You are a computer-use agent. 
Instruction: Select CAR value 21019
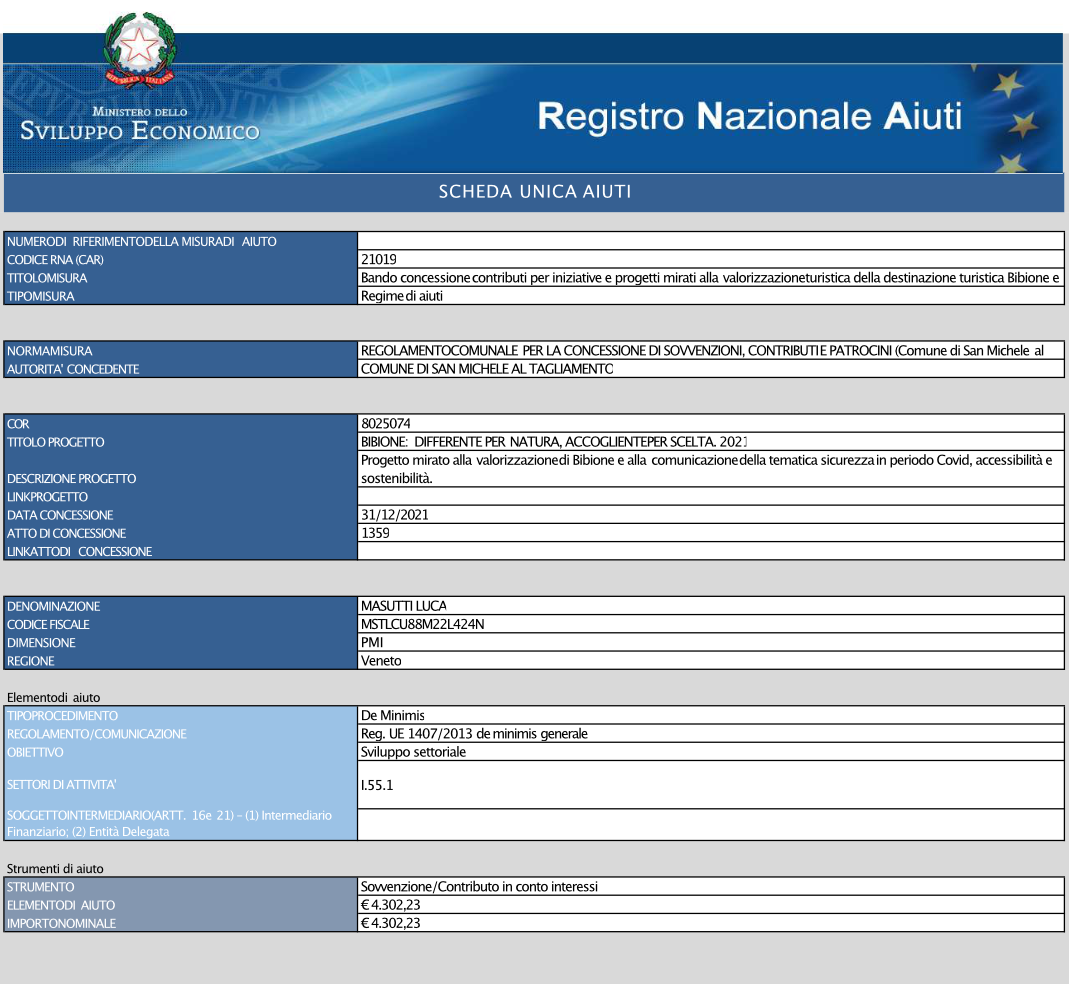click(x=378, y=259)
